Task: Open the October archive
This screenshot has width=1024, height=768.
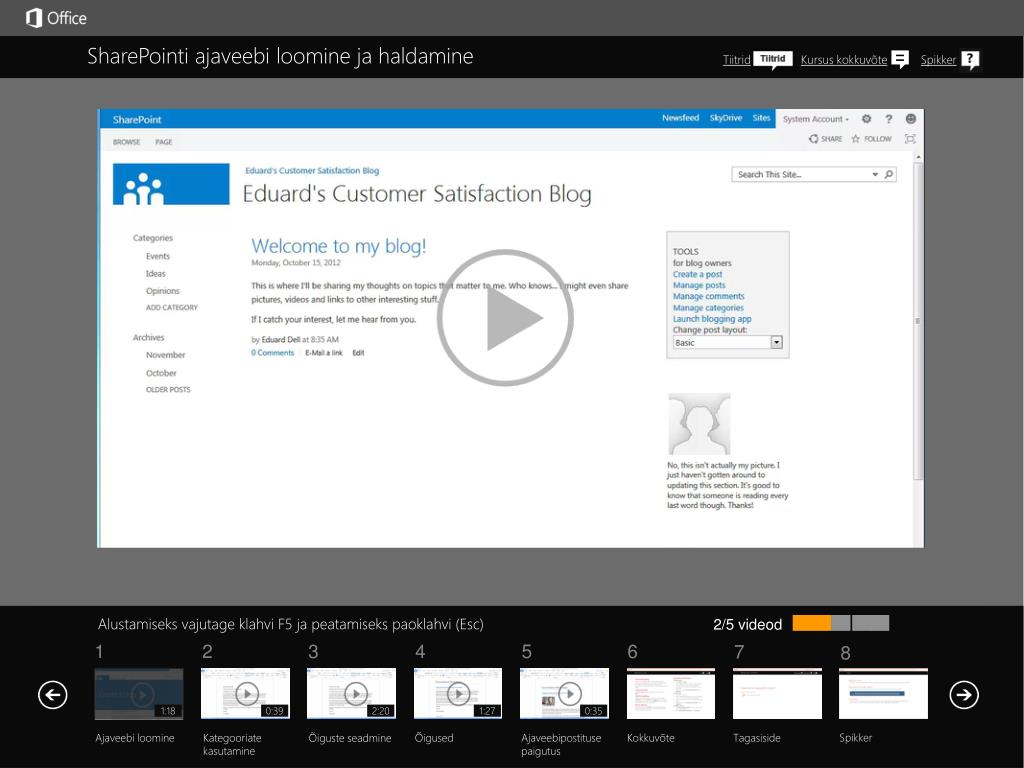Action: (x=161, y=373)
